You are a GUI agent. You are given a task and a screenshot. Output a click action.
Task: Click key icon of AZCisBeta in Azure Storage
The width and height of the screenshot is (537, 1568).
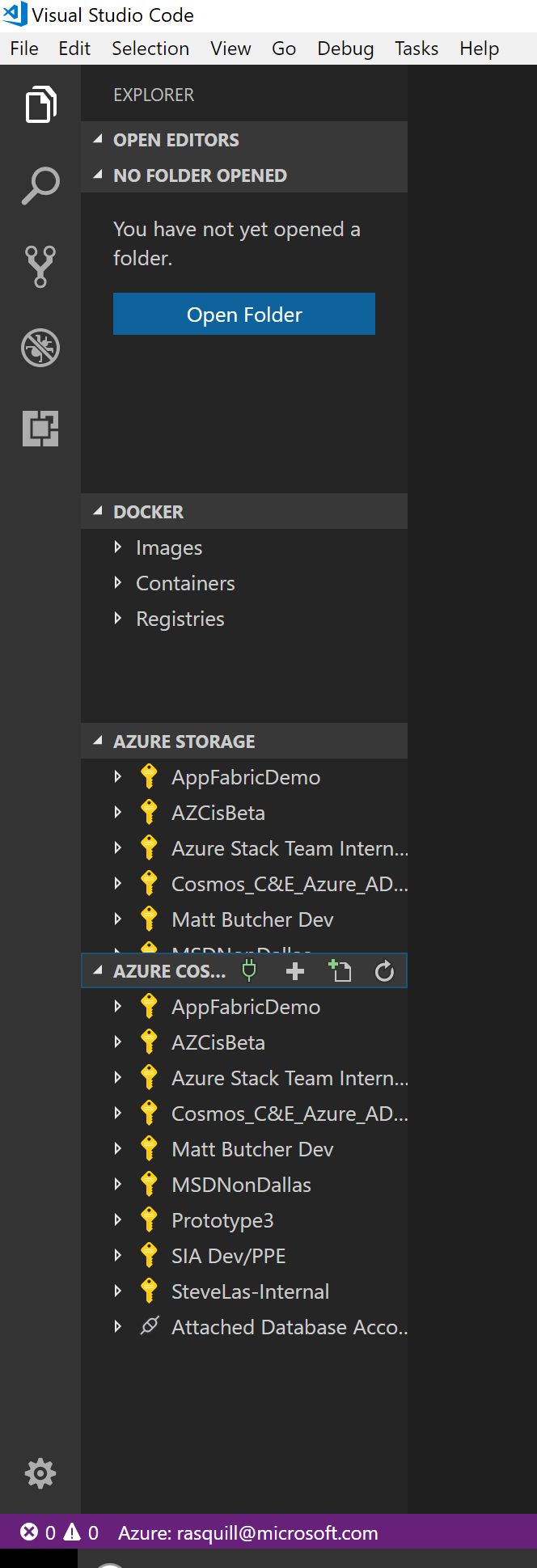point(149,812)
